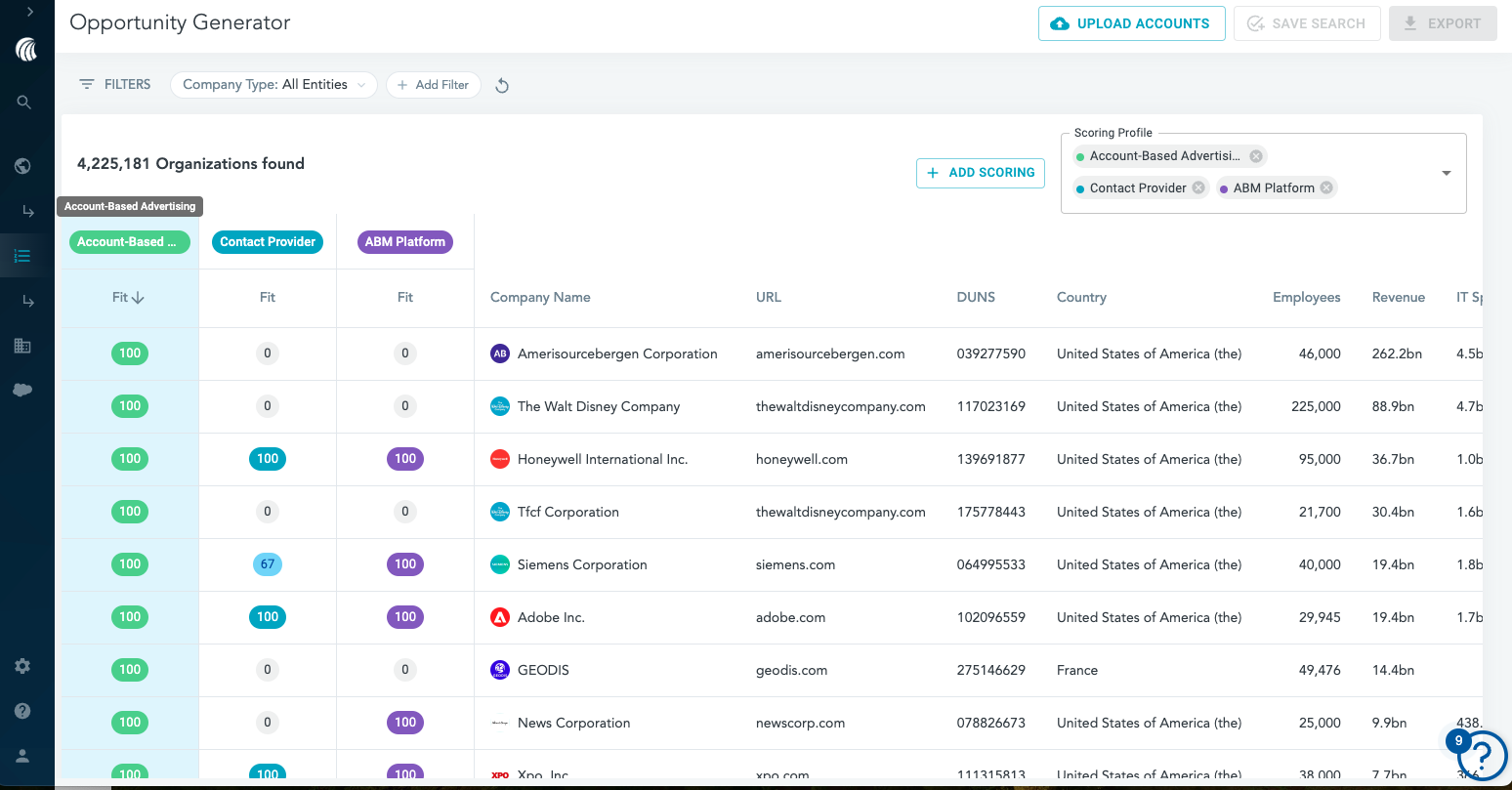Image resolution: width=1512 pixels, height=790 pixels.
Task: Click the search icon in left sidebar
Action: pyautogui.click(x=24, y=103)
